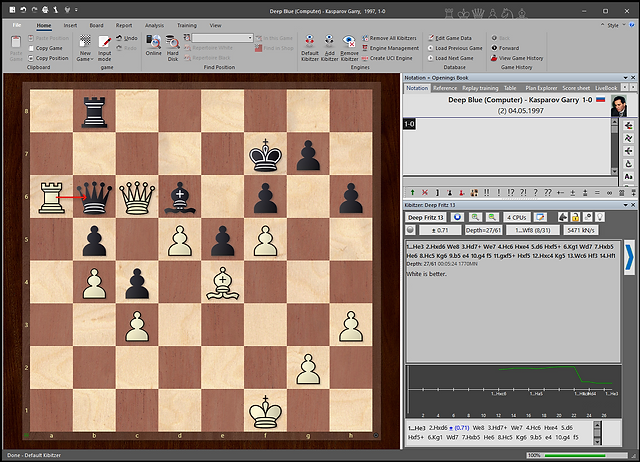640x462 pixels.
Task: Click Remove All Kibitzers
Action: pos(389,38)
